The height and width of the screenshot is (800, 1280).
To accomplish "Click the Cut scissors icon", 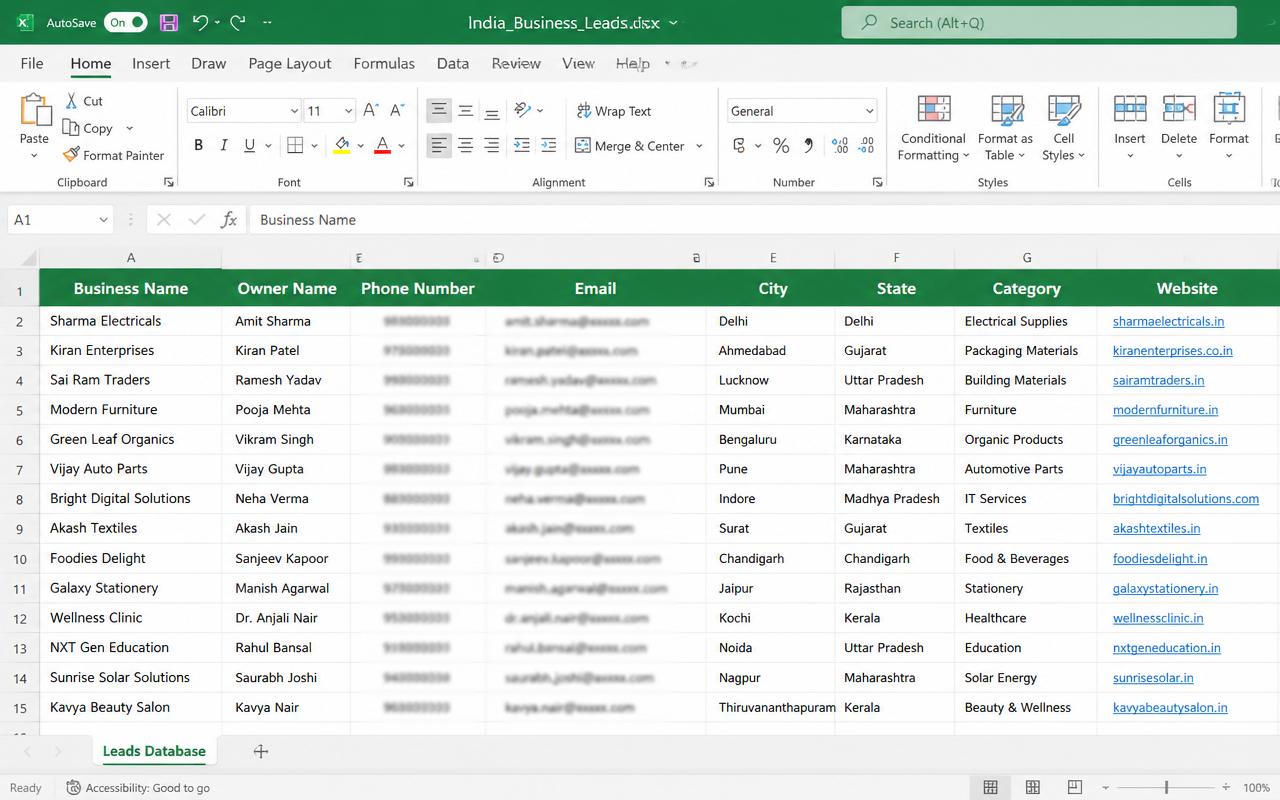I will (71, 101).
